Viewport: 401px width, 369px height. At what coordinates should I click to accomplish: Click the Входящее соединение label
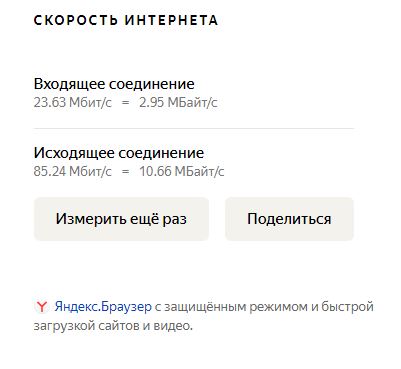tap(114, 84)
